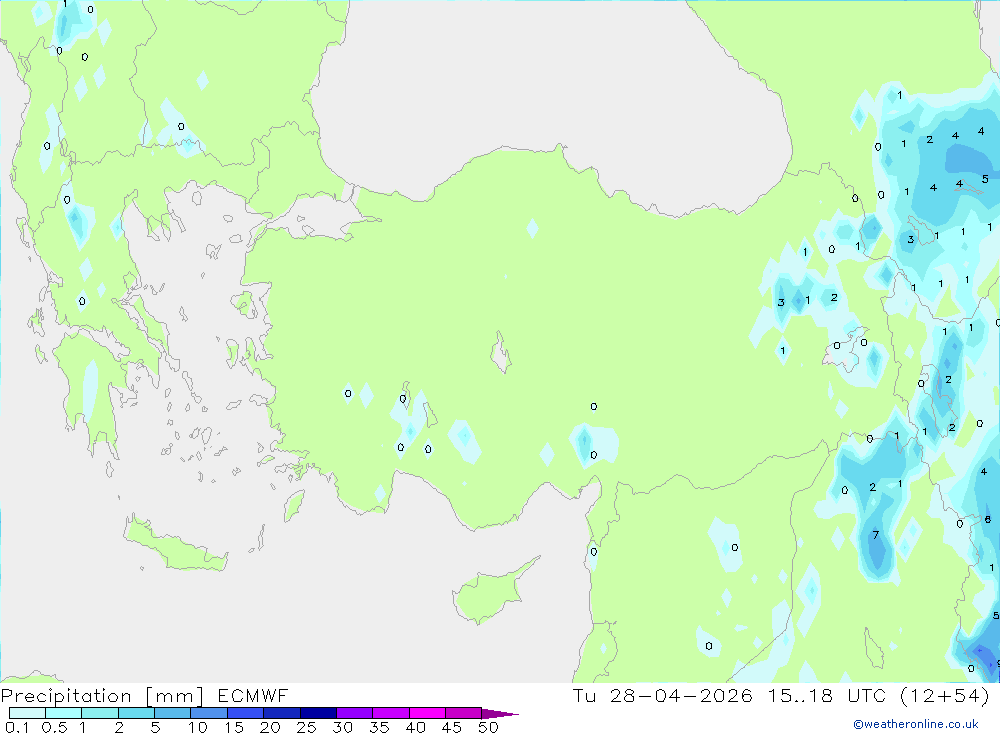1000x733 pixels.
Task: Click the island of Crete on the map
Action: (175, 544)
